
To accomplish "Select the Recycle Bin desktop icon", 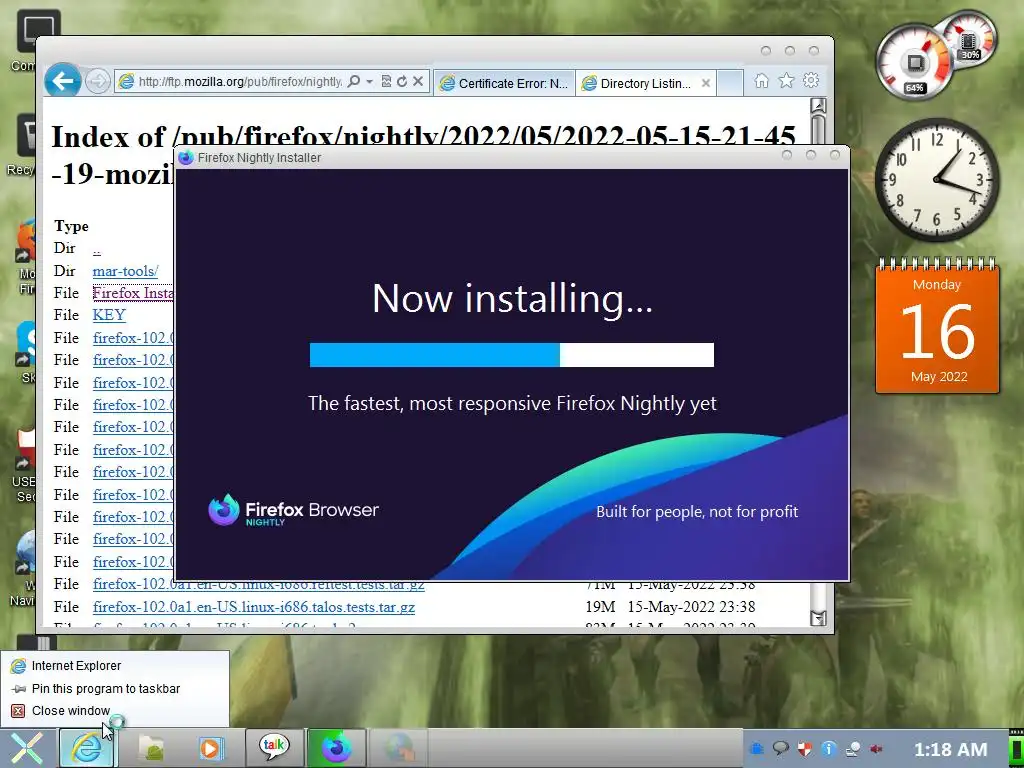I will pyautogui.click(x=24, y=144).
